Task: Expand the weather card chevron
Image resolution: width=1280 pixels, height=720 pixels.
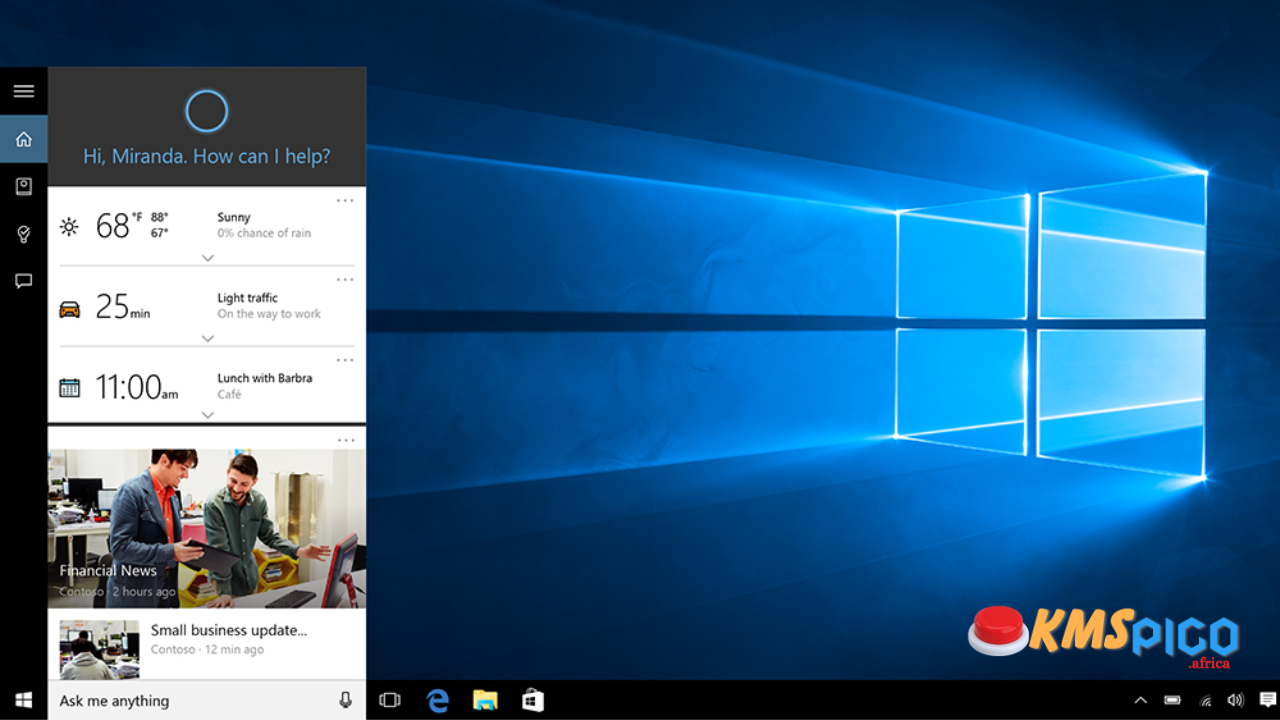Action: (x=208, y=258)
